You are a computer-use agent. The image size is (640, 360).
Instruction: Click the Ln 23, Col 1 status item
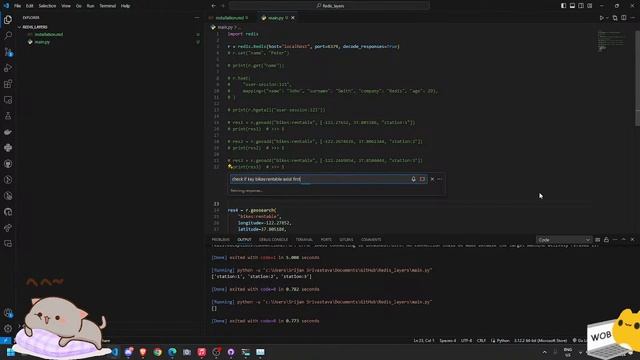pyautogui.click(x=424, y=340)
